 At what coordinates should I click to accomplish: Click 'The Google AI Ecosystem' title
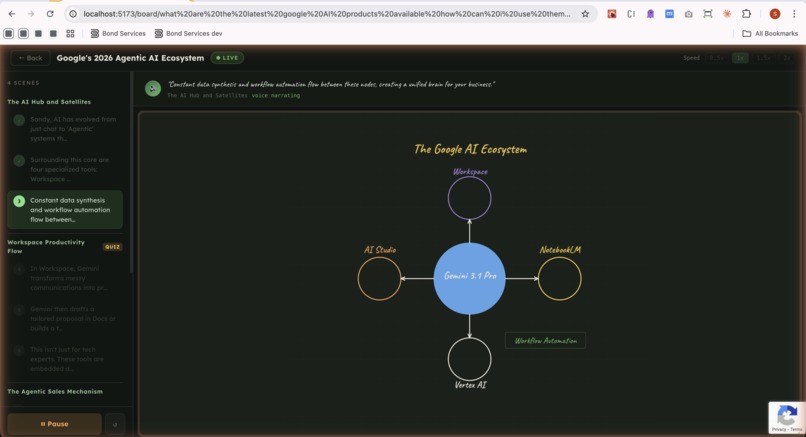click(x=470, y=149)
